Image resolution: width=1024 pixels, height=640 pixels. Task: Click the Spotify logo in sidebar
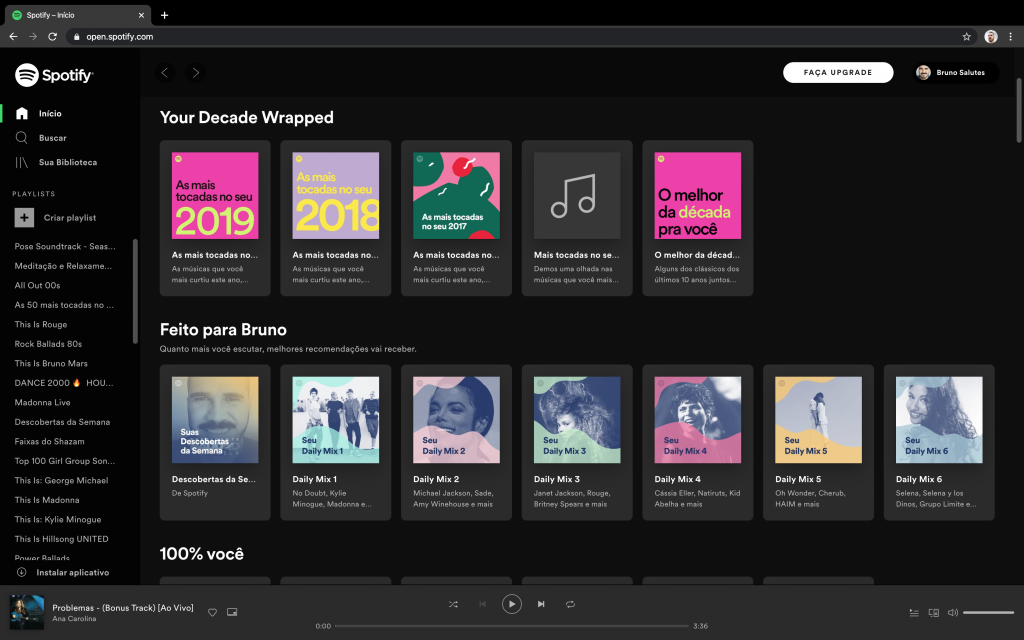click(x=54, y=75)
